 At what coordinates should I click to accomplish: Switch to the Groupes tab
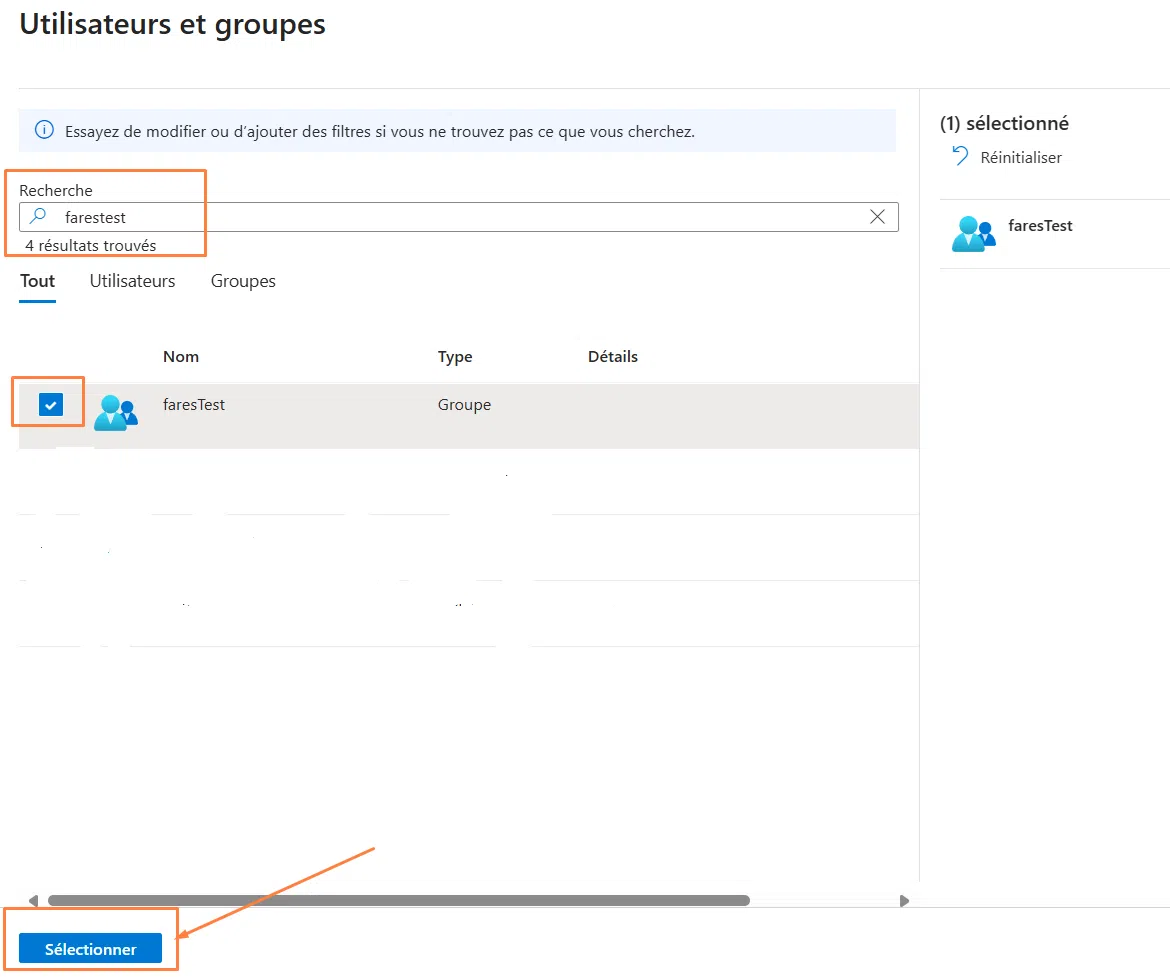pos(242,281)
